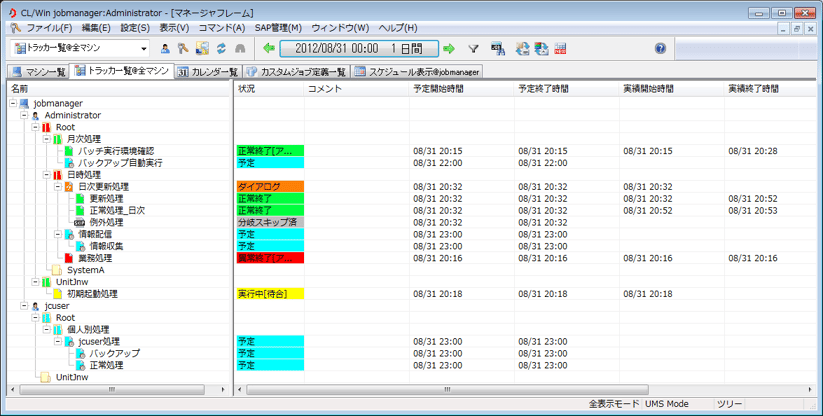Image resolution: width=823 pixels, height=416 pixels.
Task: Collapse the jobmanager root node
Action: click(x=13, y=103)
